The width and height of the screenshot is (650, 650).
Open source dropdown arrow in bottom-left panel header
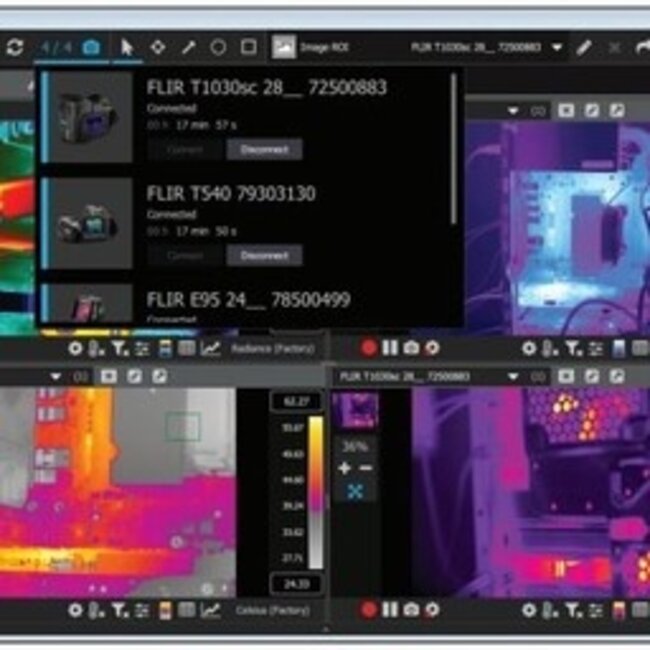tap(56, 377)
